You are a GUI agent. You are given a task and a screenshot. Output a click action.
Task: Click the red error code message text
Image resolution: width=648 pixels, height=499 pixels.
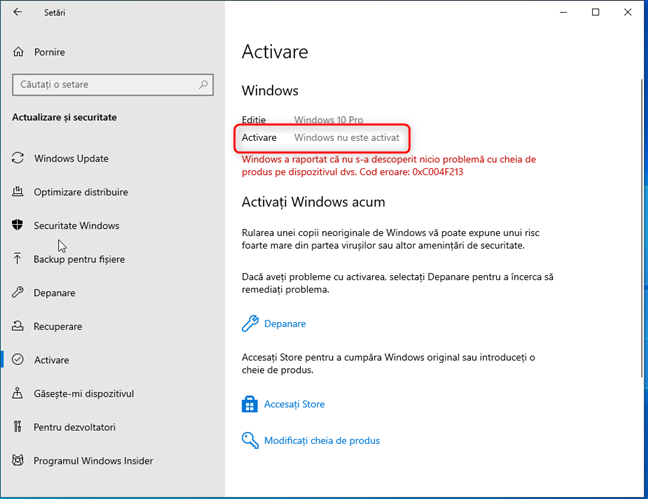tap(388, 165)
